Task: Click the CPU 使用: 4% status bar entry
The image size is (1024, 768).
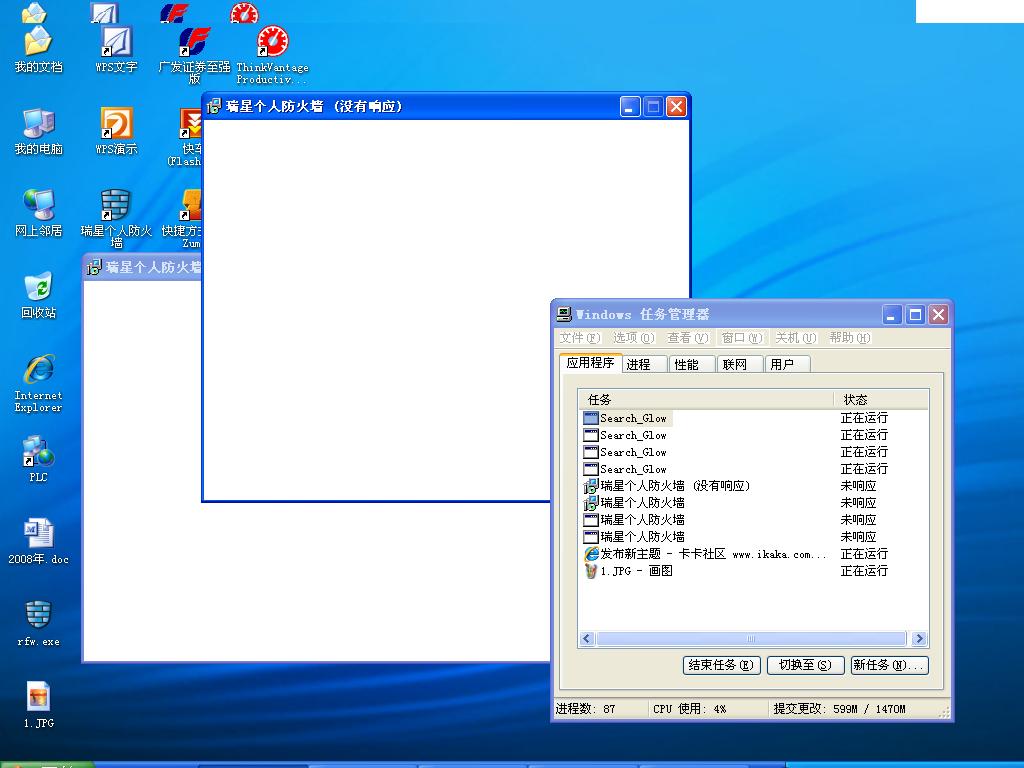Action: (690, 709)
